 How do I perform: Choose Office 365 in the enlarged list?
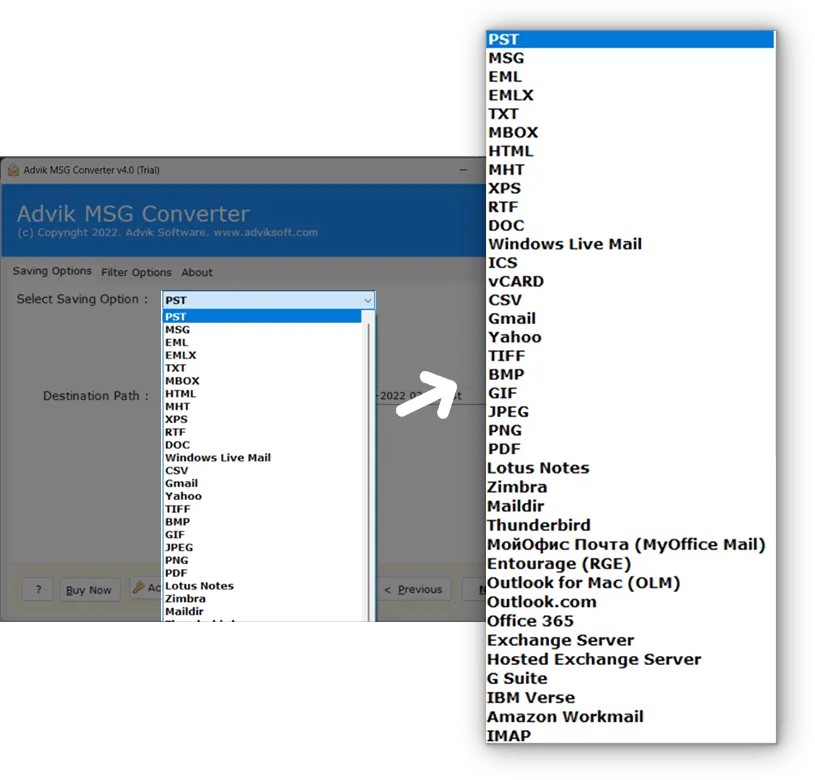coord(530,621)
